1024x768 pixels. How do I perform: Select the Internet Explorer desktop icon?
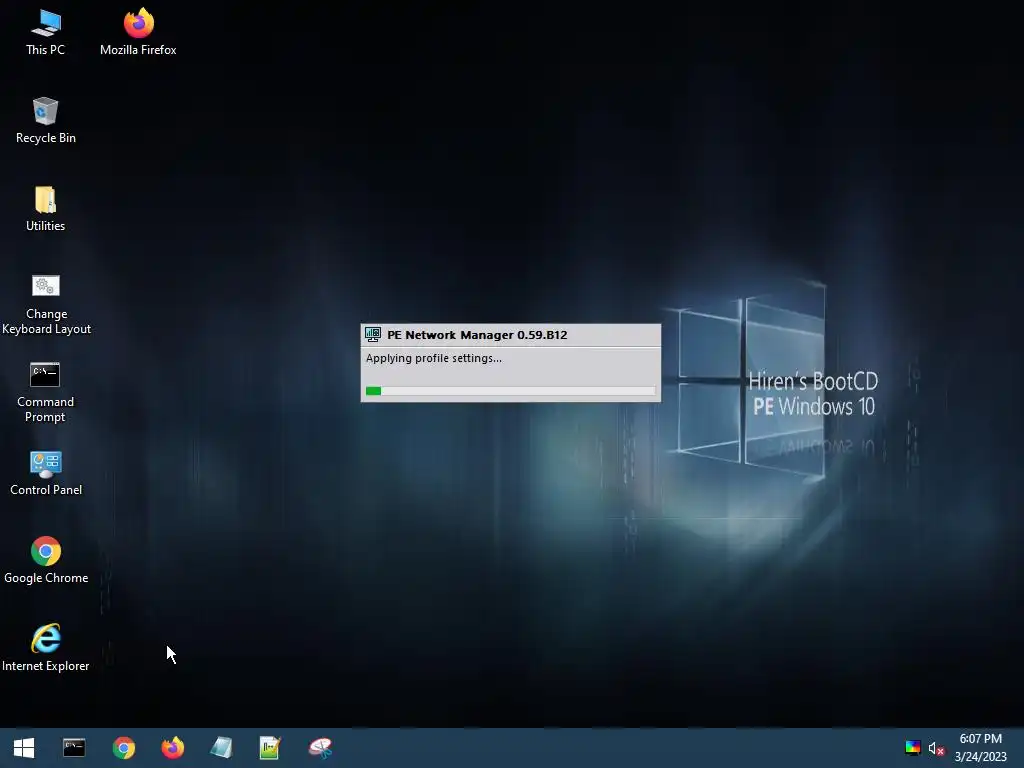(x=46, y=648)
